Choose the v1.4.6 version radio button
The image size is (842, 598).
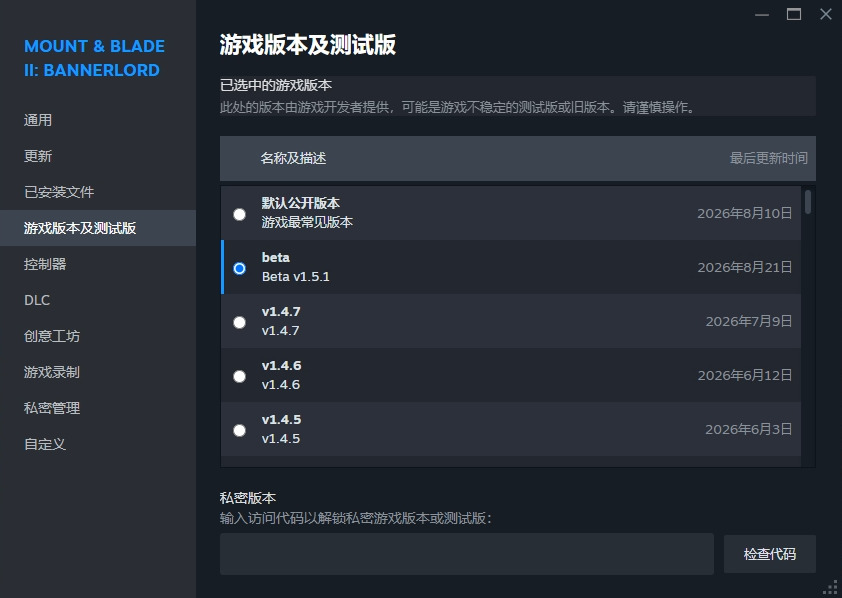click(x=239, y=376)
